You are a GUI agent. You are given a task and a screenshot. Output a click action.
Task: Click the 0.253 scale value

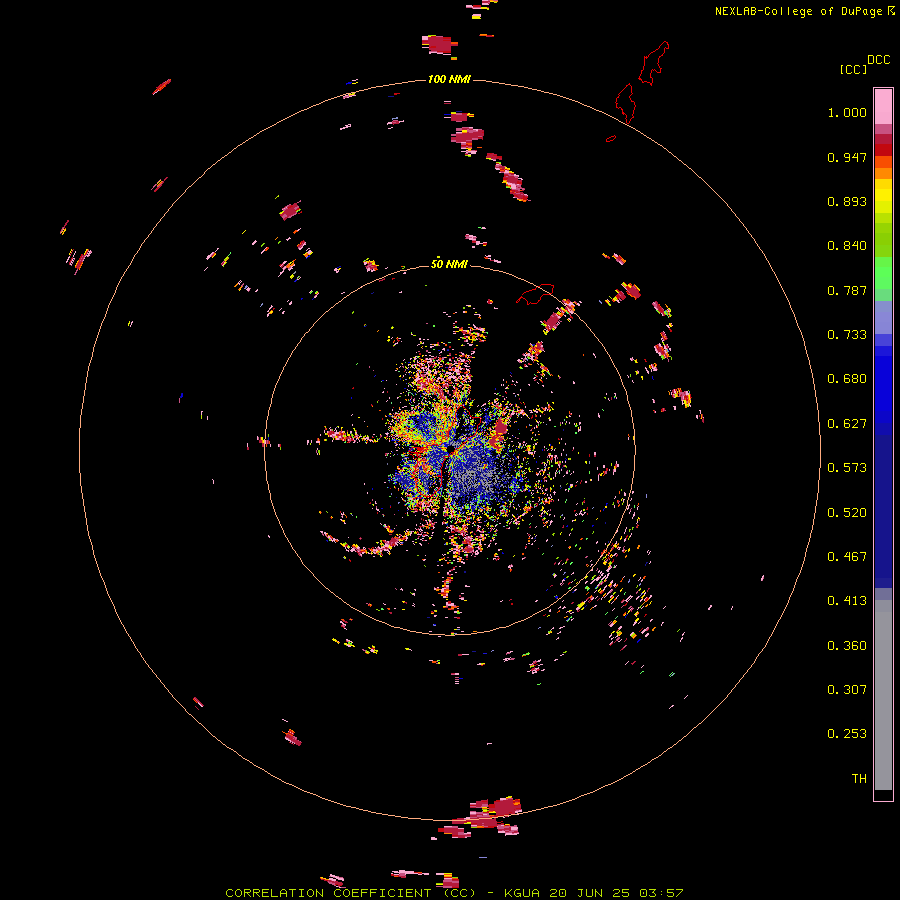[847, 734]
